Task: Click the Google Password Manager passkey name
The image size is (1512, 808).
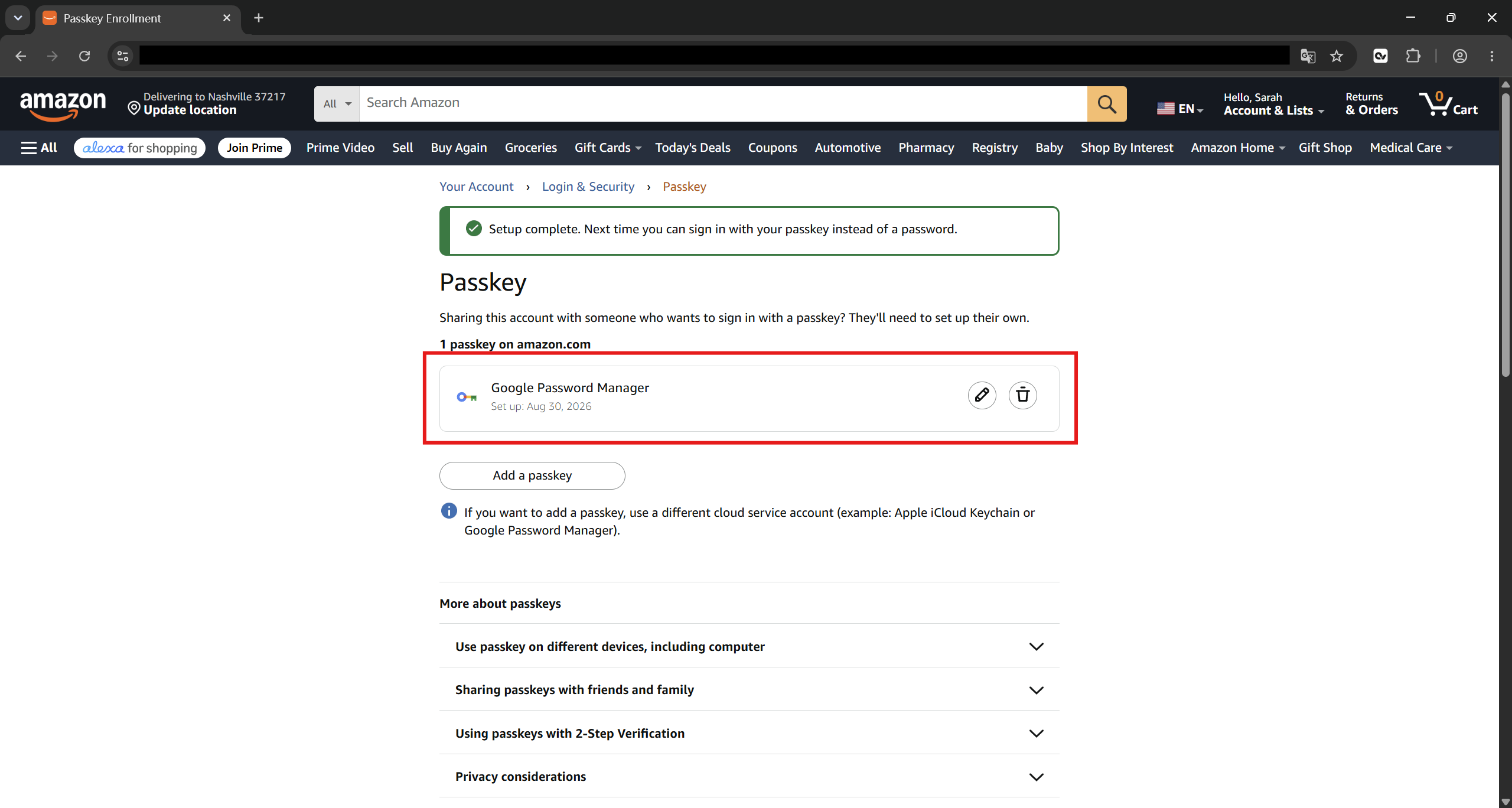Action: [570, 388]
